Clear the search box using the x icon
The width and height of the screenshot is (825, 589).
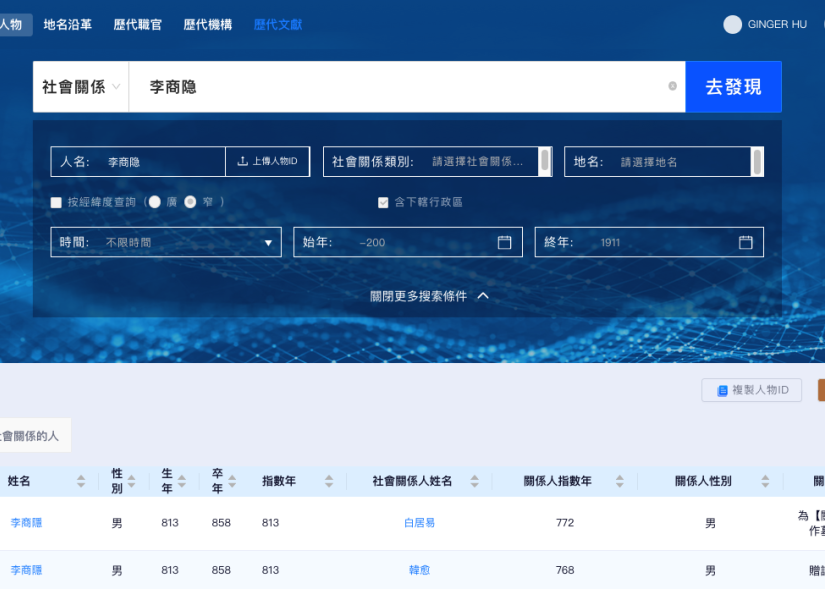click(671, 87)
